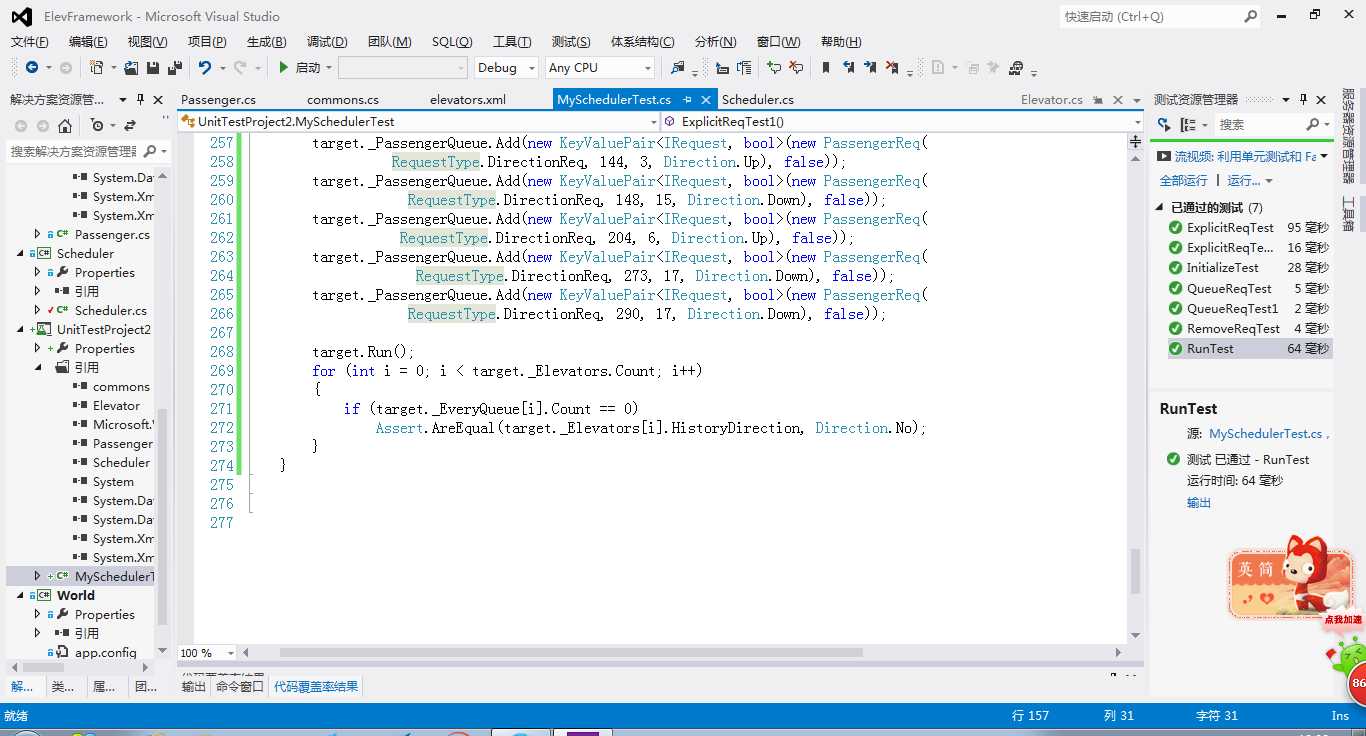
Task: Open the 输出 bottom tab
Action: tap(193, 686)
